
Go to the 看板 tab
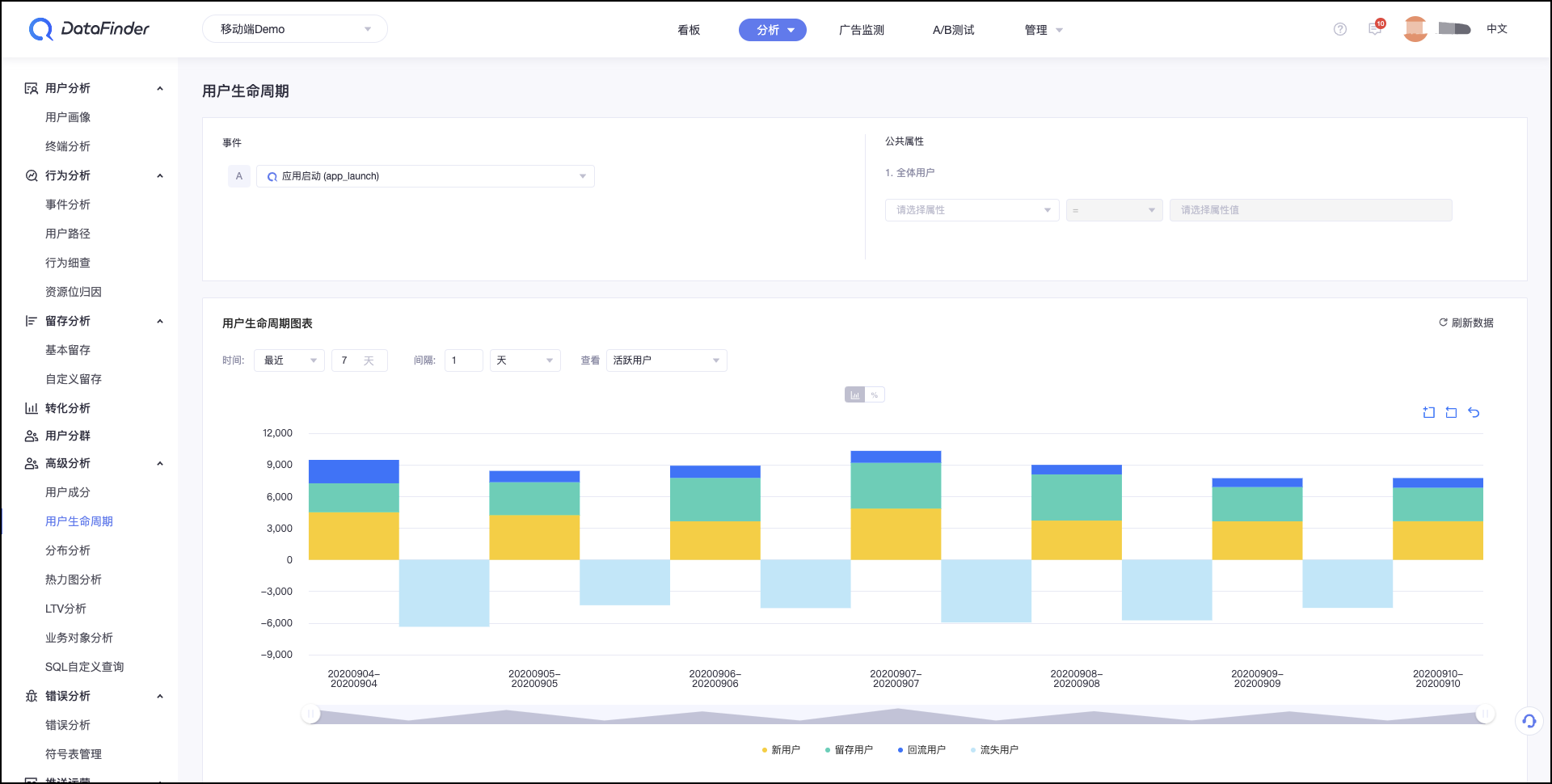[689, 30]
